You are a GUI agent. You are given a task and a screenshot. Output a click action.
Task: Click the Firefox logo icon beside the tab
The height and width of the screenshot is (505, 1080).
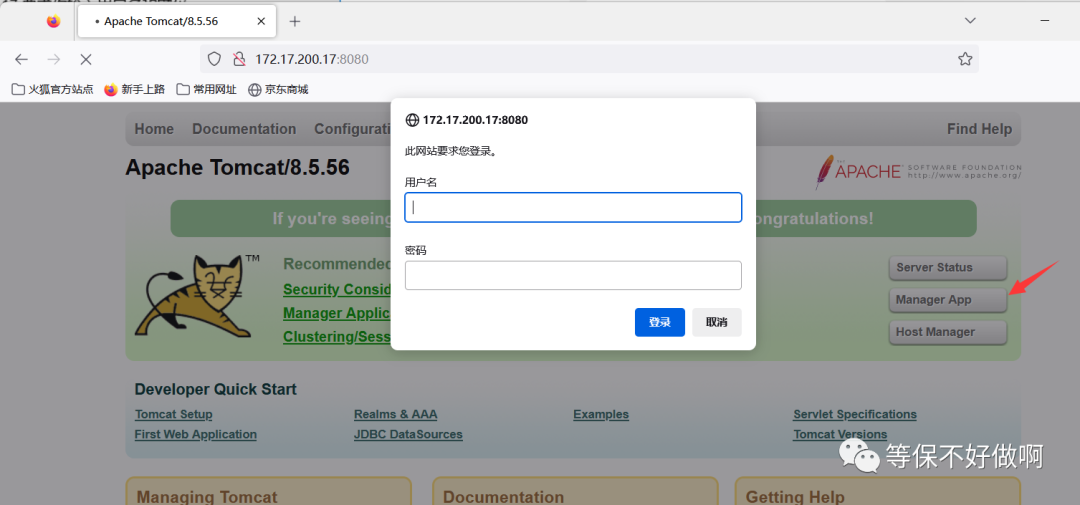(x=54, y=21)
